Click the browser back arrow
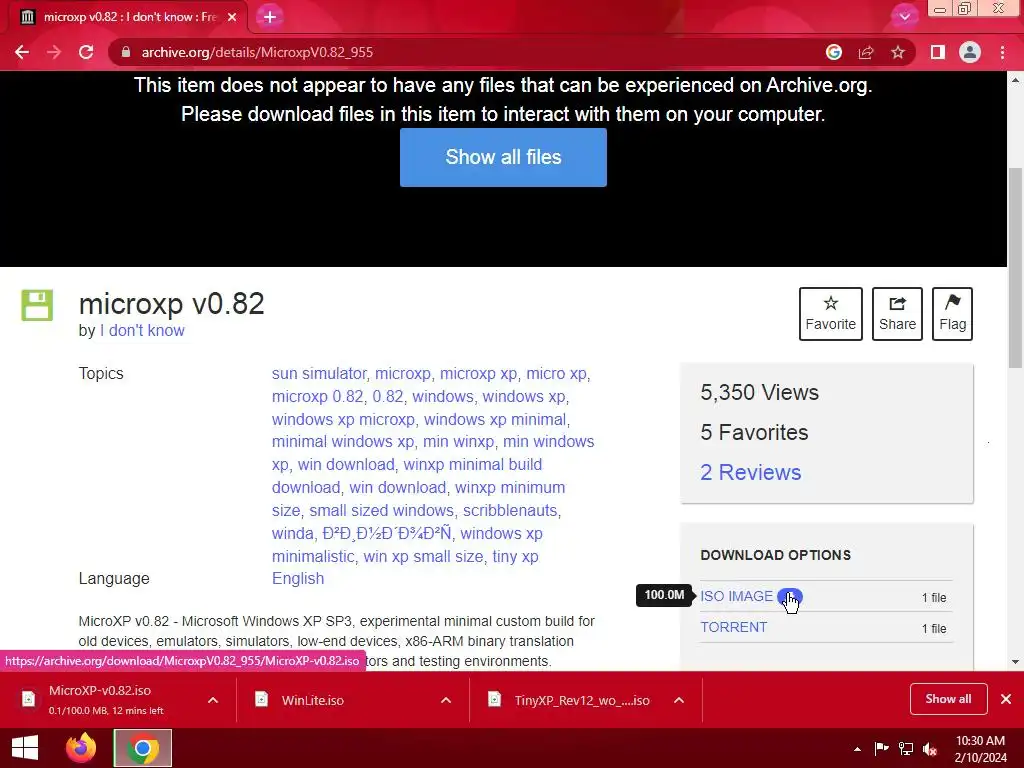The width and height of the screenshot is (1024, 768). pyautogui.click(x=22, y=52)
